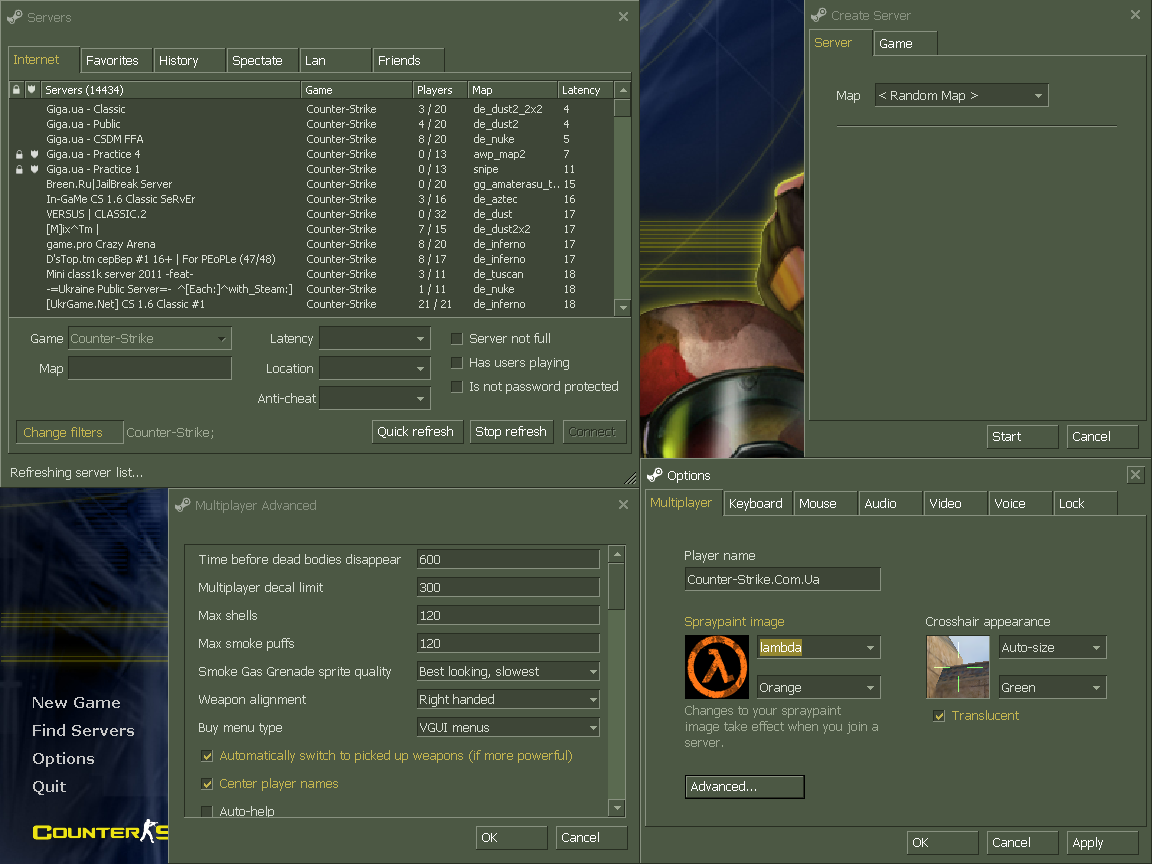The height and width of the screenshot is (864, 1152).
Task: Click Find Servers in the main menu
Action: point(83,730)
